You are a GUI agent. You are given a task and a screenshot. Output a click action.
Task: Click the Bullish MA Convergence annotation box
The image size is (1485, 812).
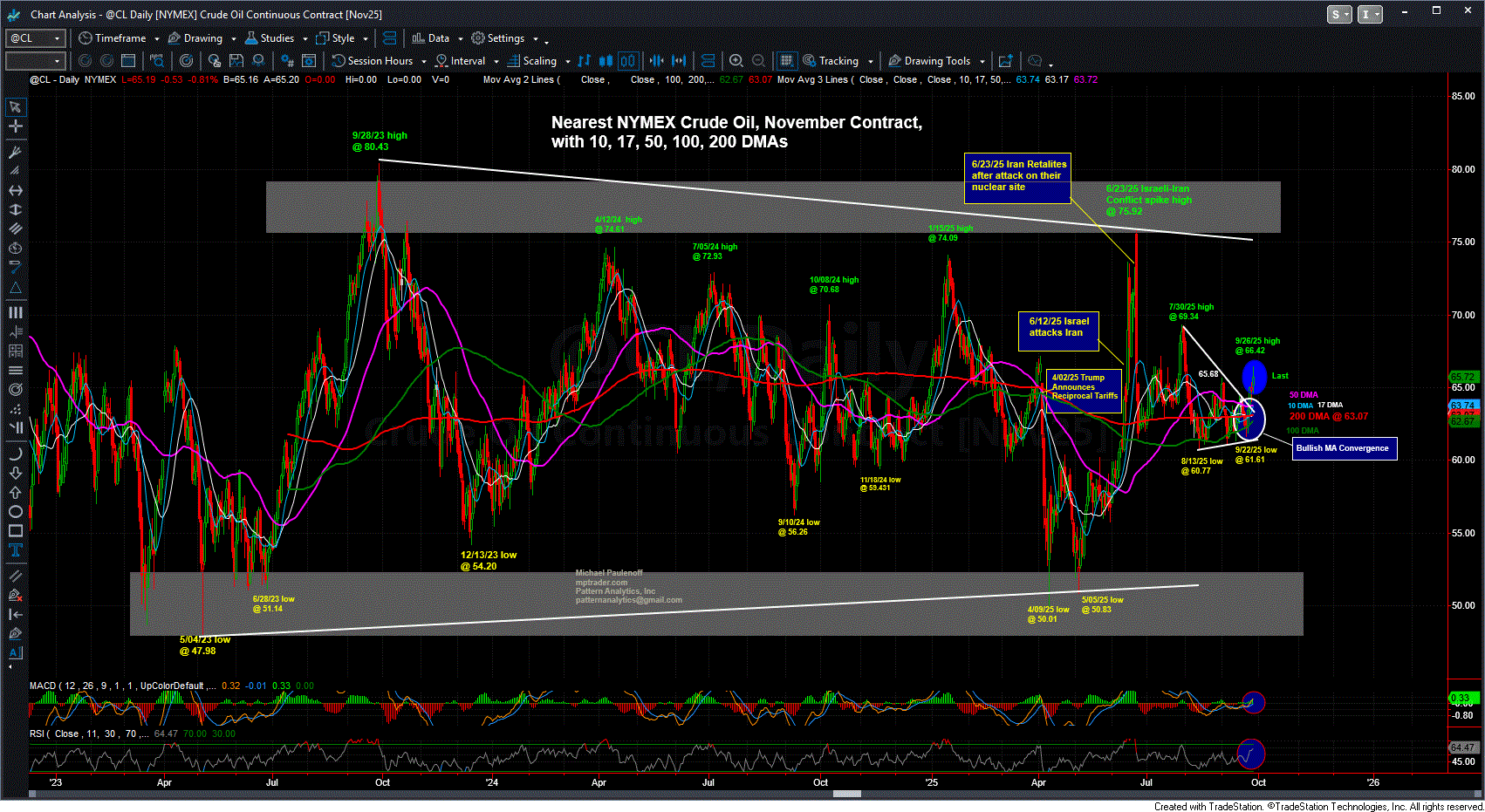1344,448
